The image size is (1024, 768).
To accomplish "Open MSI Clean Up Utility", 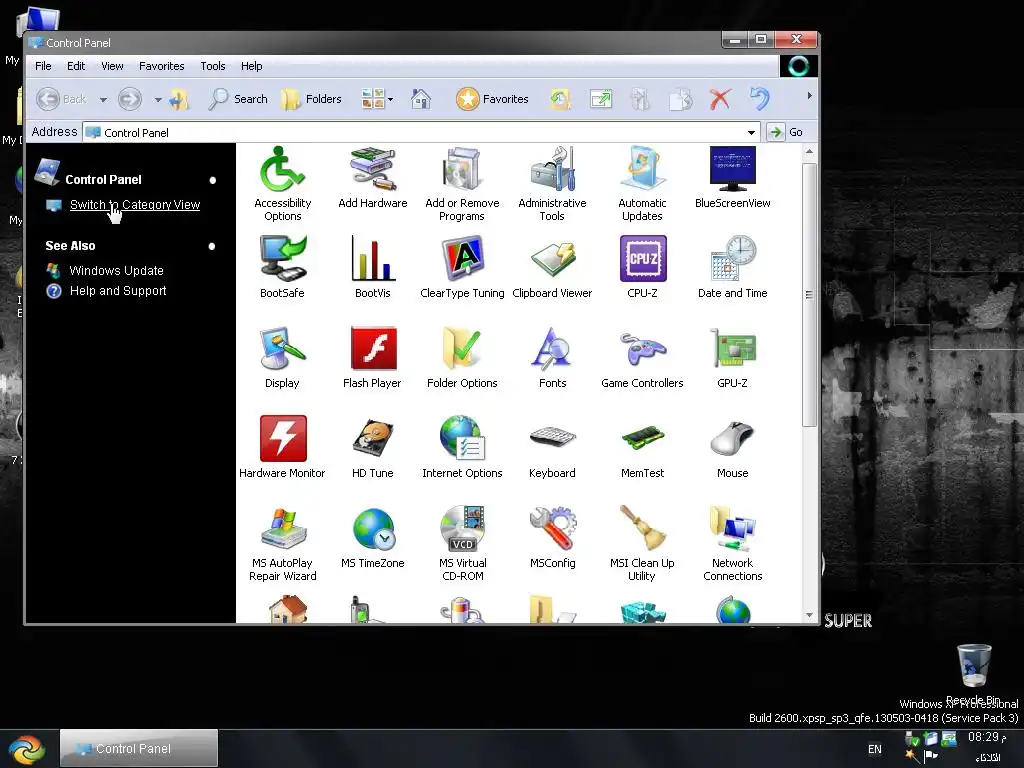I will pyautogui.click(x=642, y=543).
